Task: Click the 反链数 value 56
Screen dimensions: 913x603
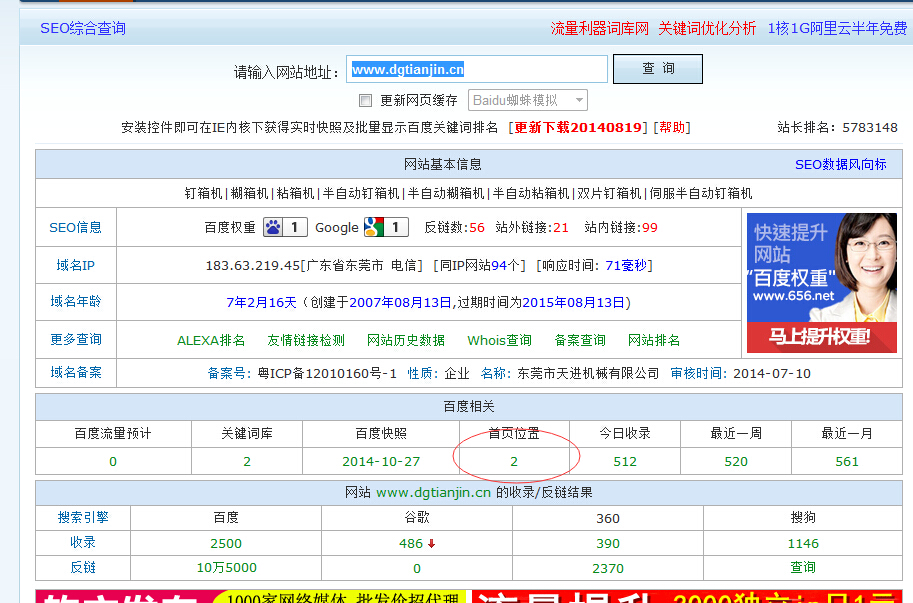Action: pyautogui.click(x=477, y=228)
